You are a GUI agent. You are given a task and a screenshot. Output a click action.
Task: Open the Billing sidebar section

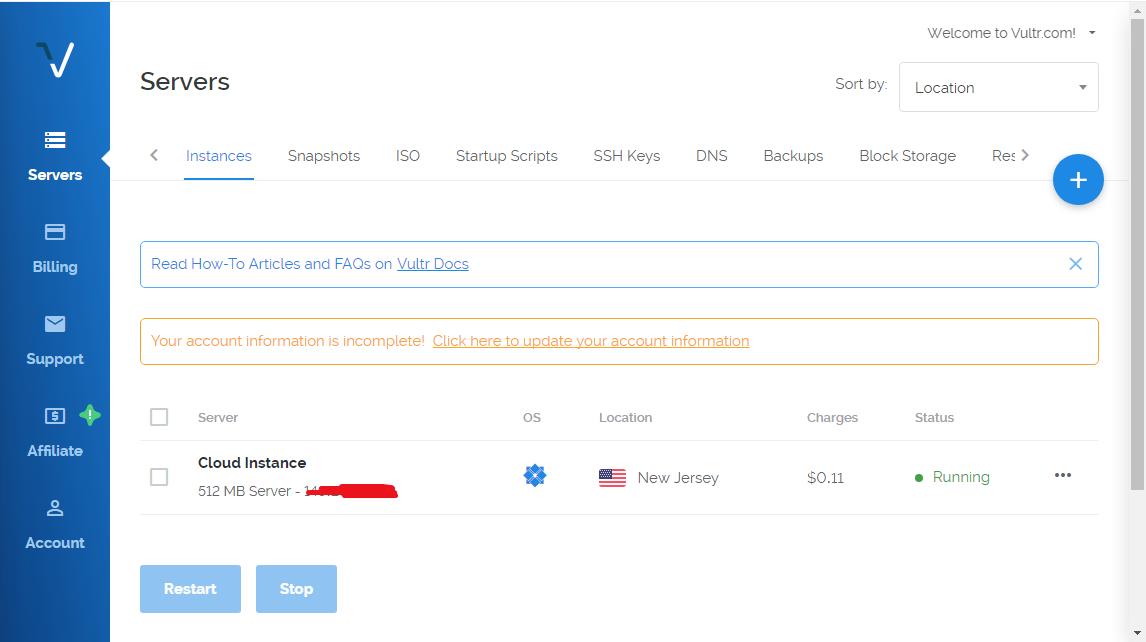click(x=55, y=248)
